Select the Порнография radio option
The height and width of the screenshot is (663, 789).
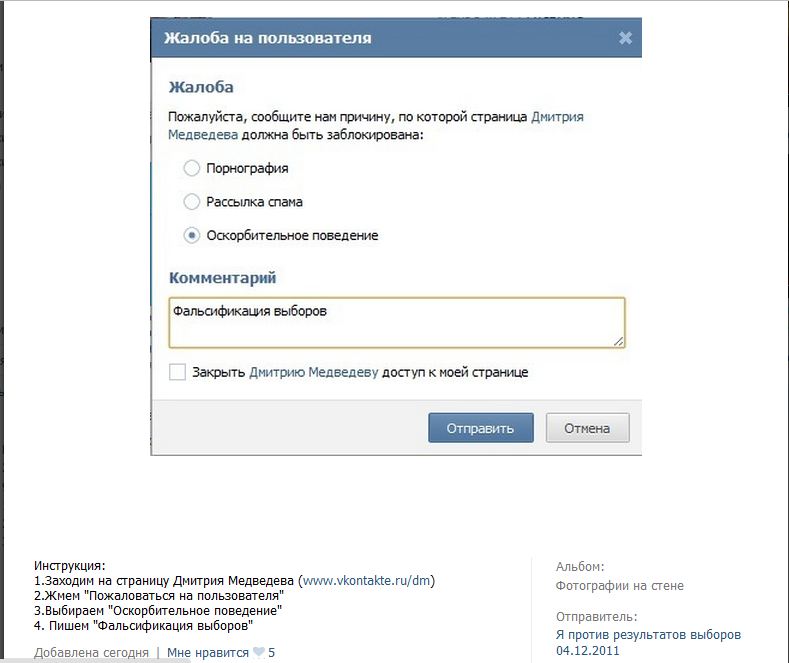click(x=192, y=168)
